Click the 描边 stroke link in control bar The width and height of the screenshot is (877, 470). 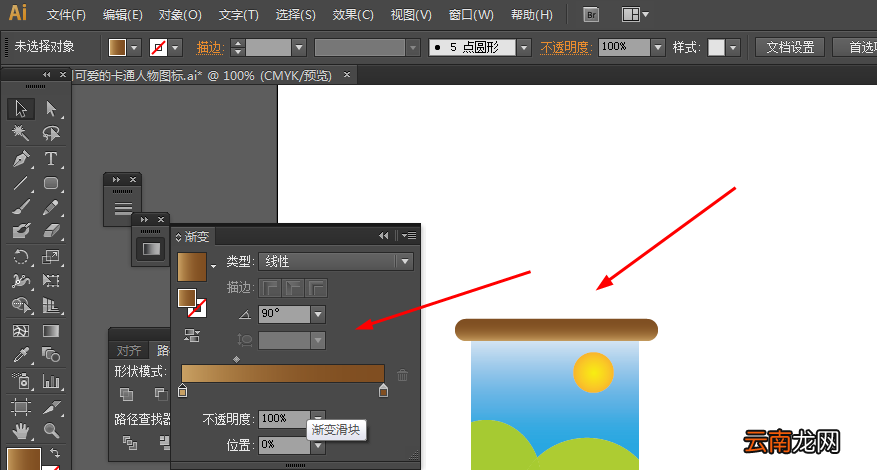pos(210,48)
